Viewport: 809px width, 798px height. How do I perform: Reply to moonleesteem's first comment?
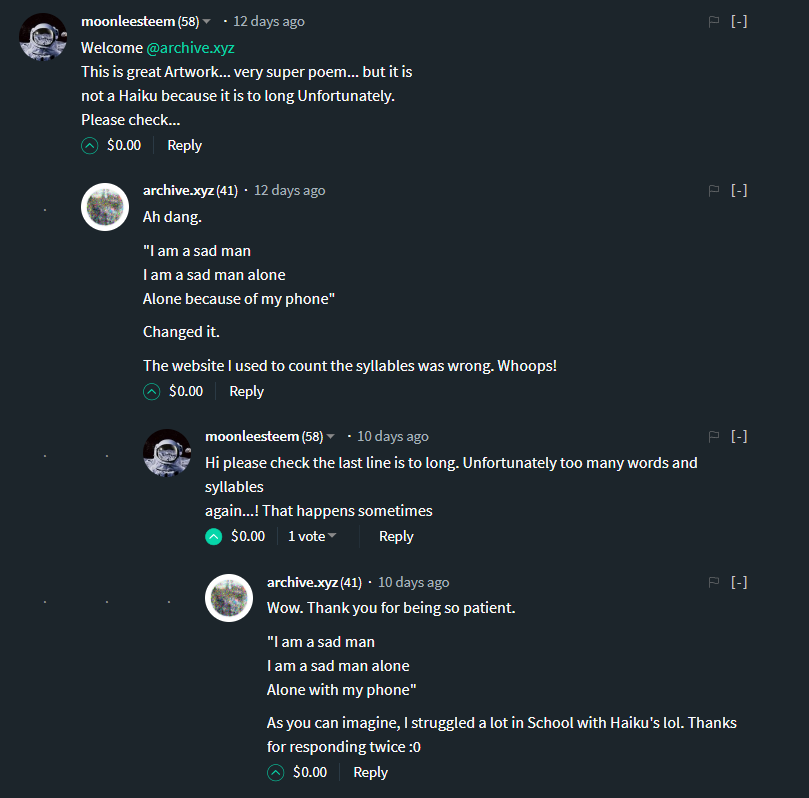click(x=184, y=146)
